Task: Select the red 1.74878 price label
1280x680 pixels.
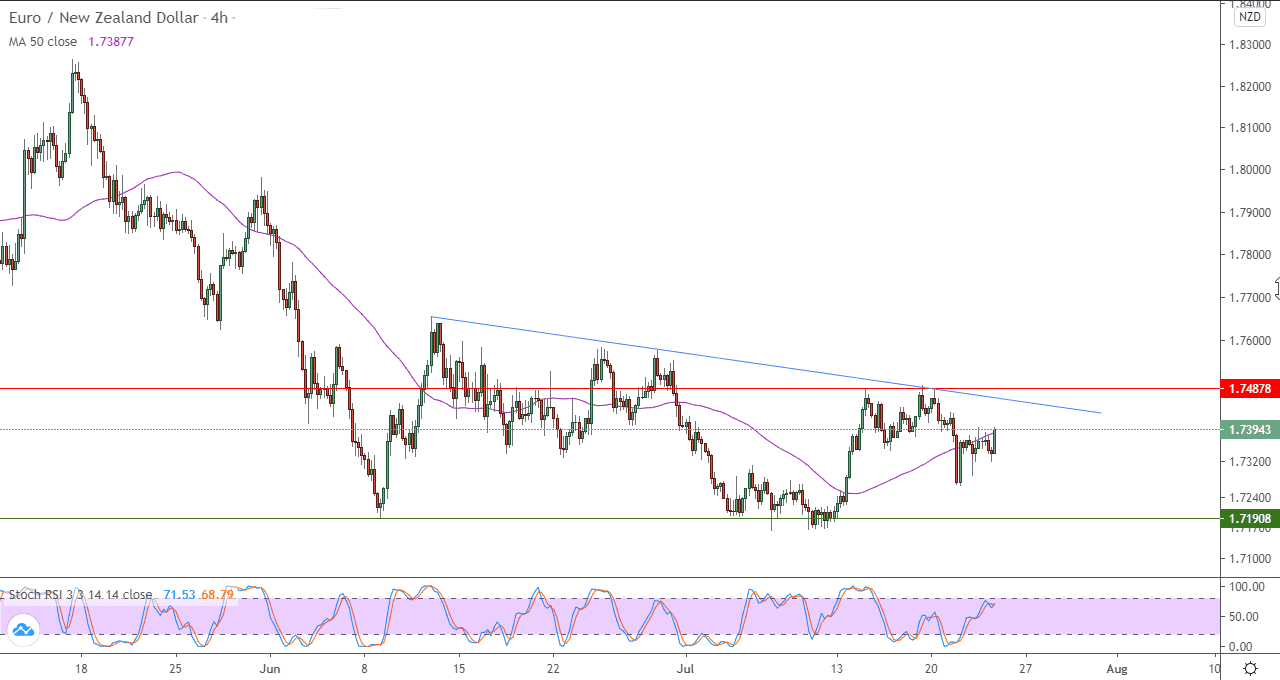Action: point(1250,388)
